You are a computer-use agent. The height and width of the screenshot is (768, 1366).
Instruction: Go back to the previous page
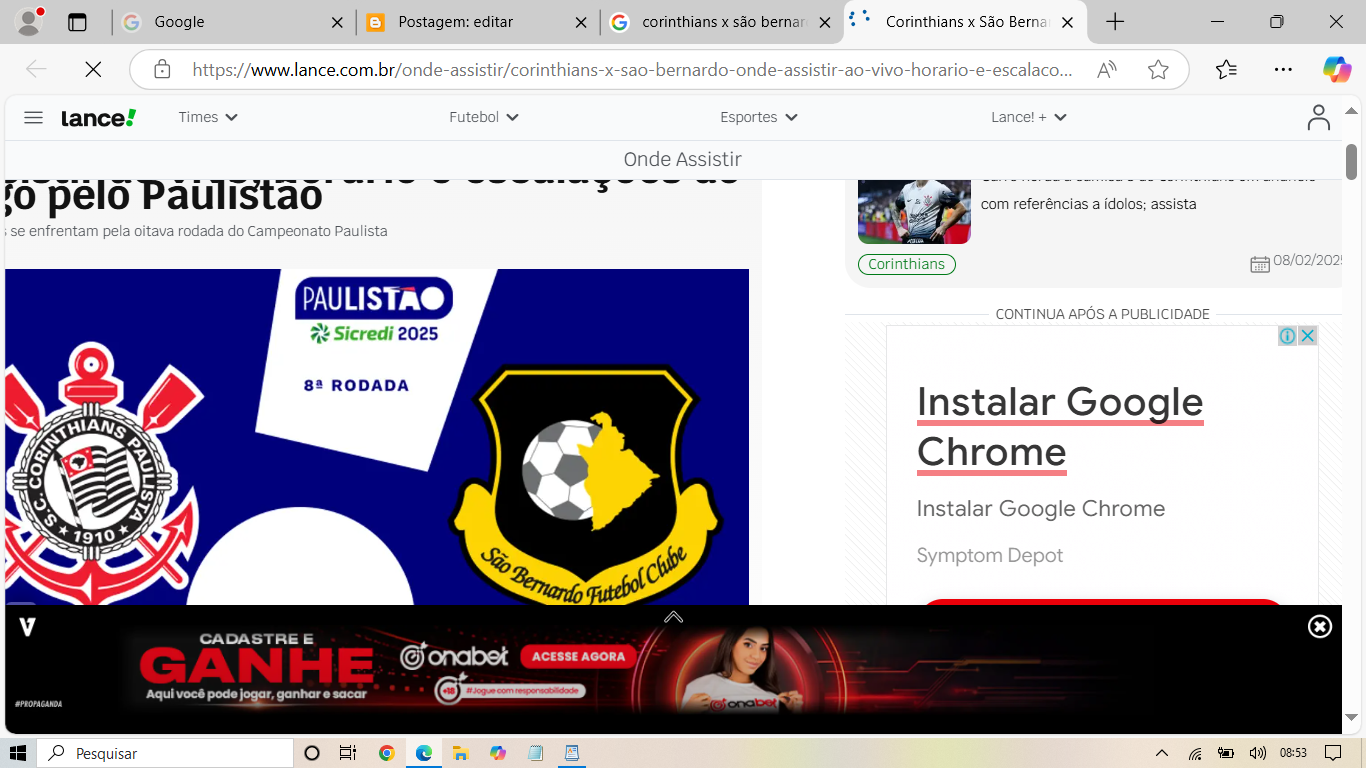(36, 69)
